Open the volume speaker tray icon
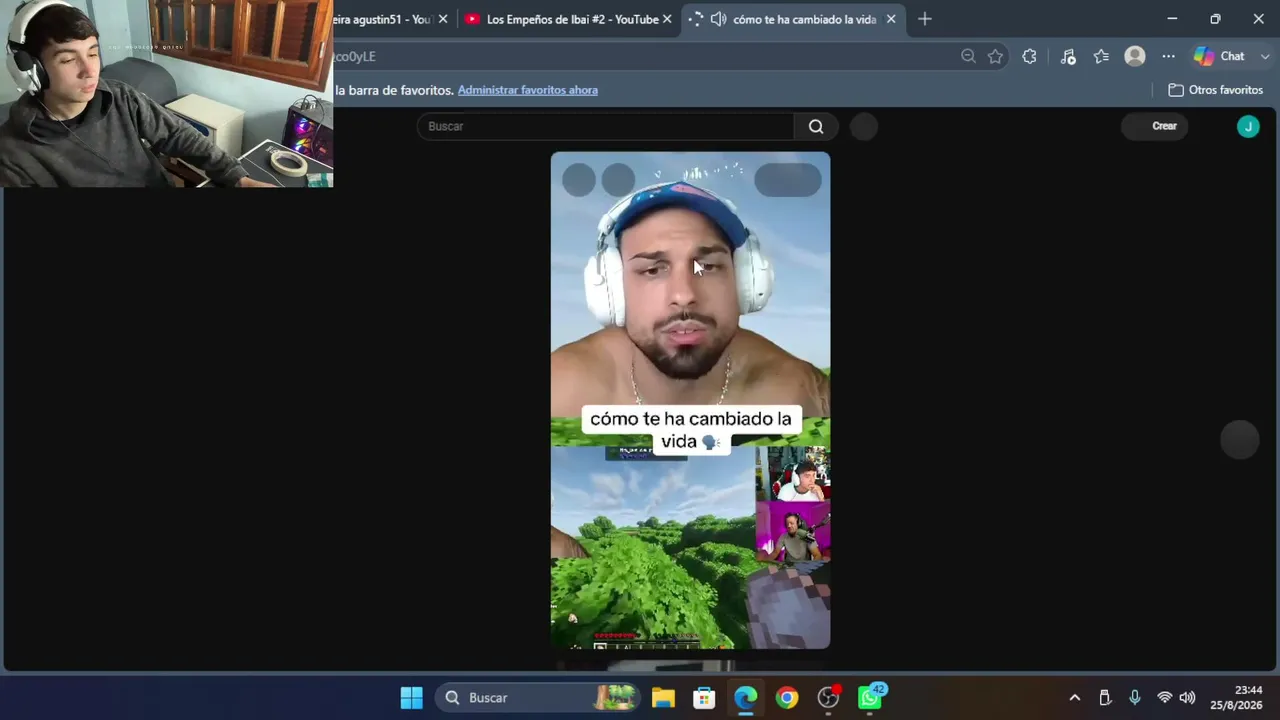This screenshot has width=1280, height=720. 1188,698
